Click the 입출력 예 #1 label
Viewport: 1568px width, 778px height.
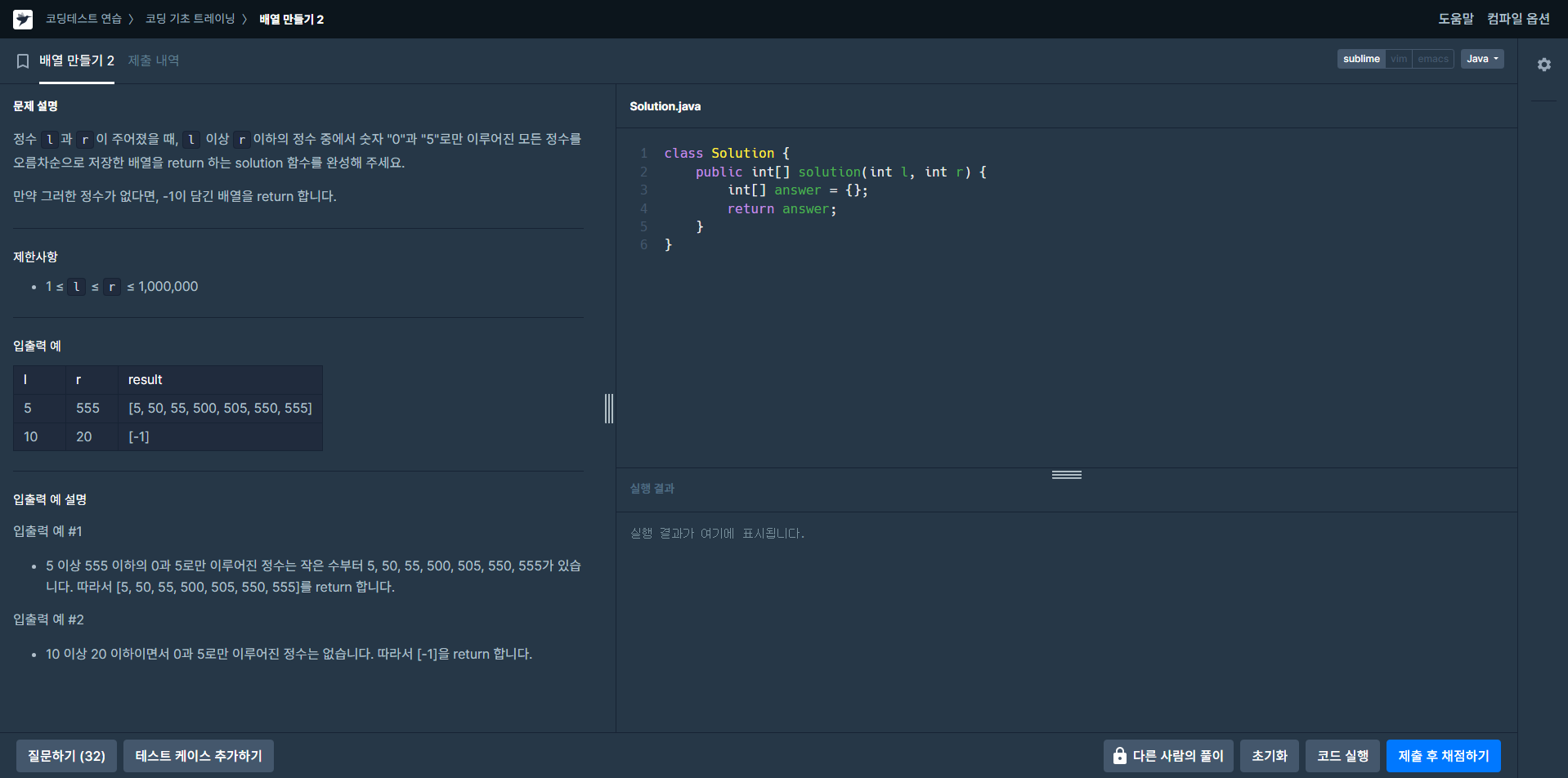pos(47,531)
